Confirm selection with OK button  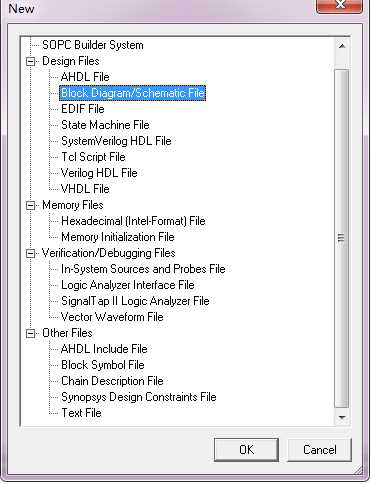coord(246,450)
